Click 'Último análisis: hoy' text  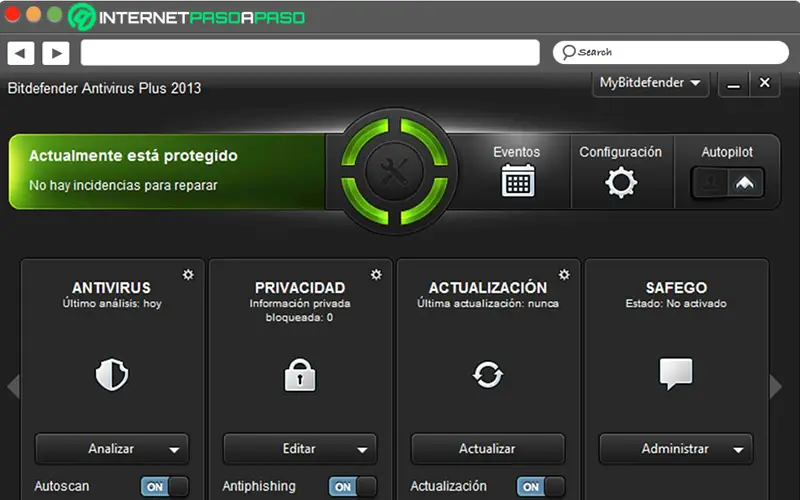tap(112, 304)
